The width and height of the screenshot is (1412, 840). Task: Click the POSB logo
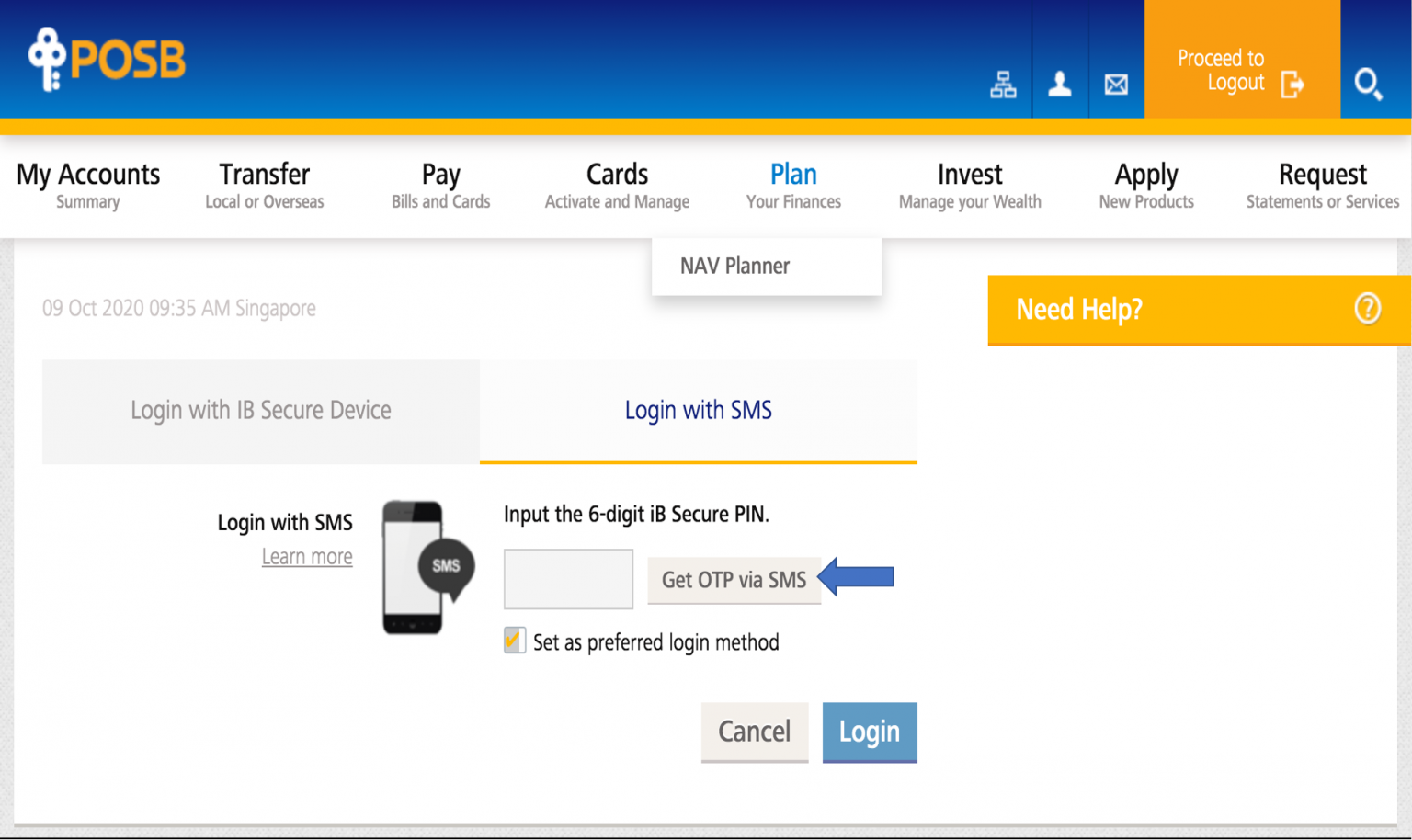[x=108, y=59]
